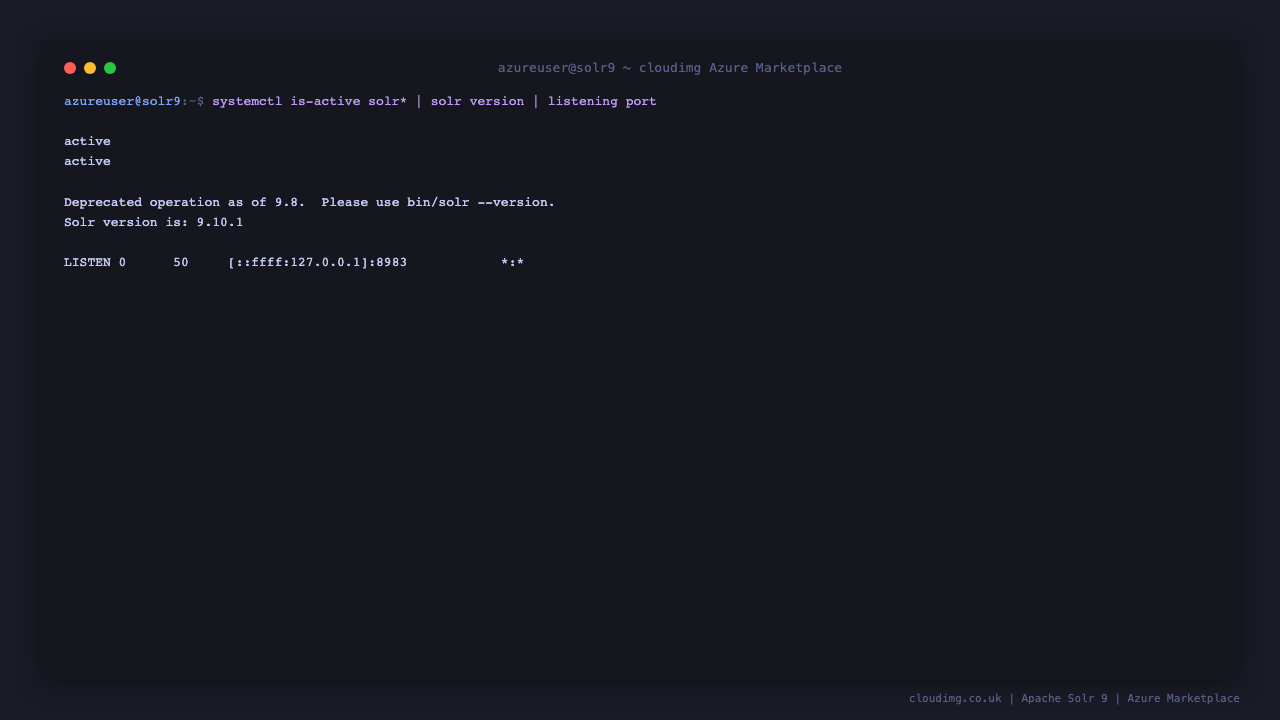Click the 'LISTEN' state text

87,263
